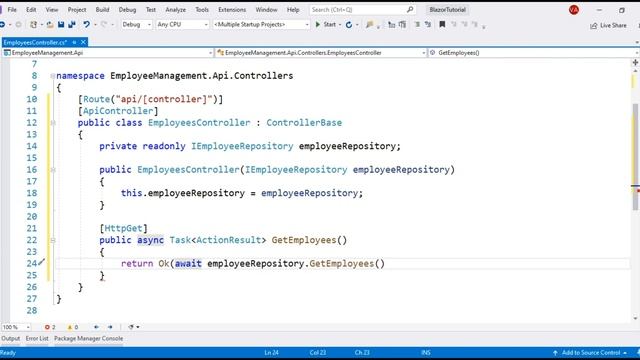Open the View menu
This screenshot has height=360, width=640.
point(52,9)
